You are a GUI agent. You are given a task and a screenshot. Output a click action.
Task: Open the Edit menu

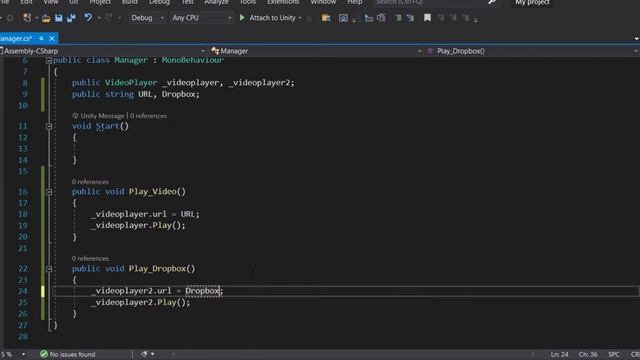pyautogui.click(x=27, y=2)
